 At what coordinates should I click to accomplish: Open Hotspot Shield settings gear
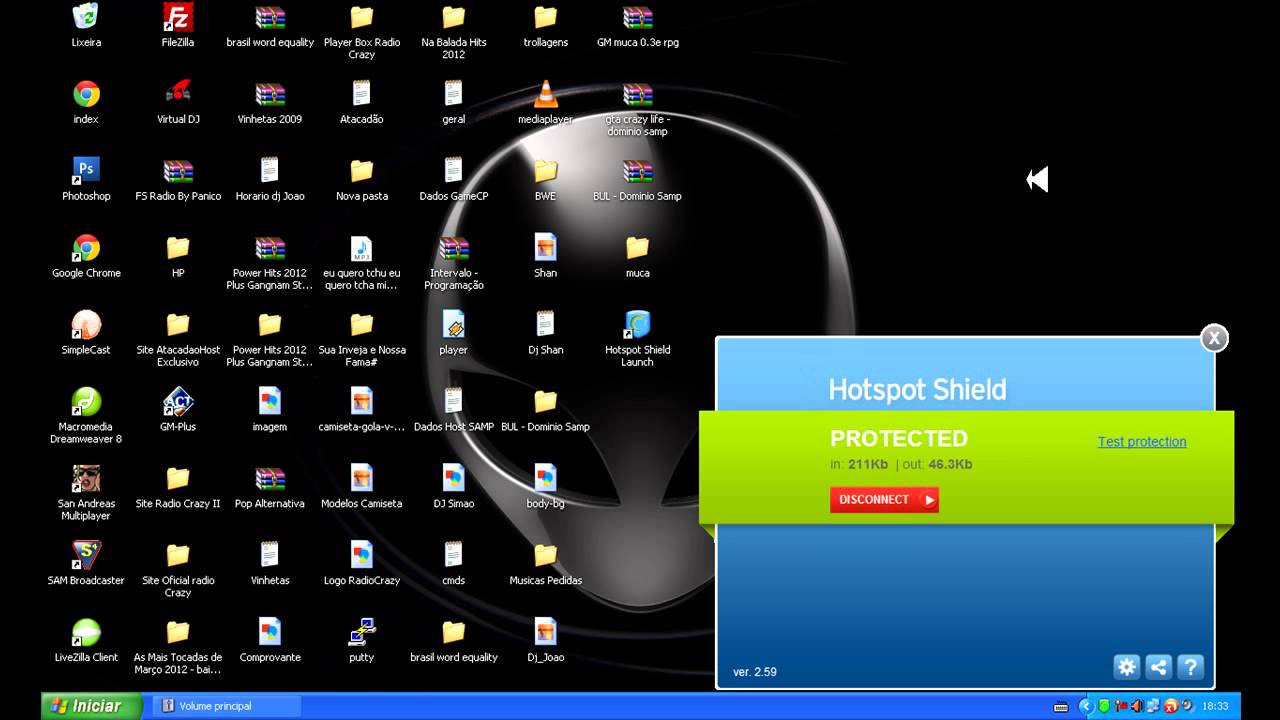click(x=1127, y=667)
